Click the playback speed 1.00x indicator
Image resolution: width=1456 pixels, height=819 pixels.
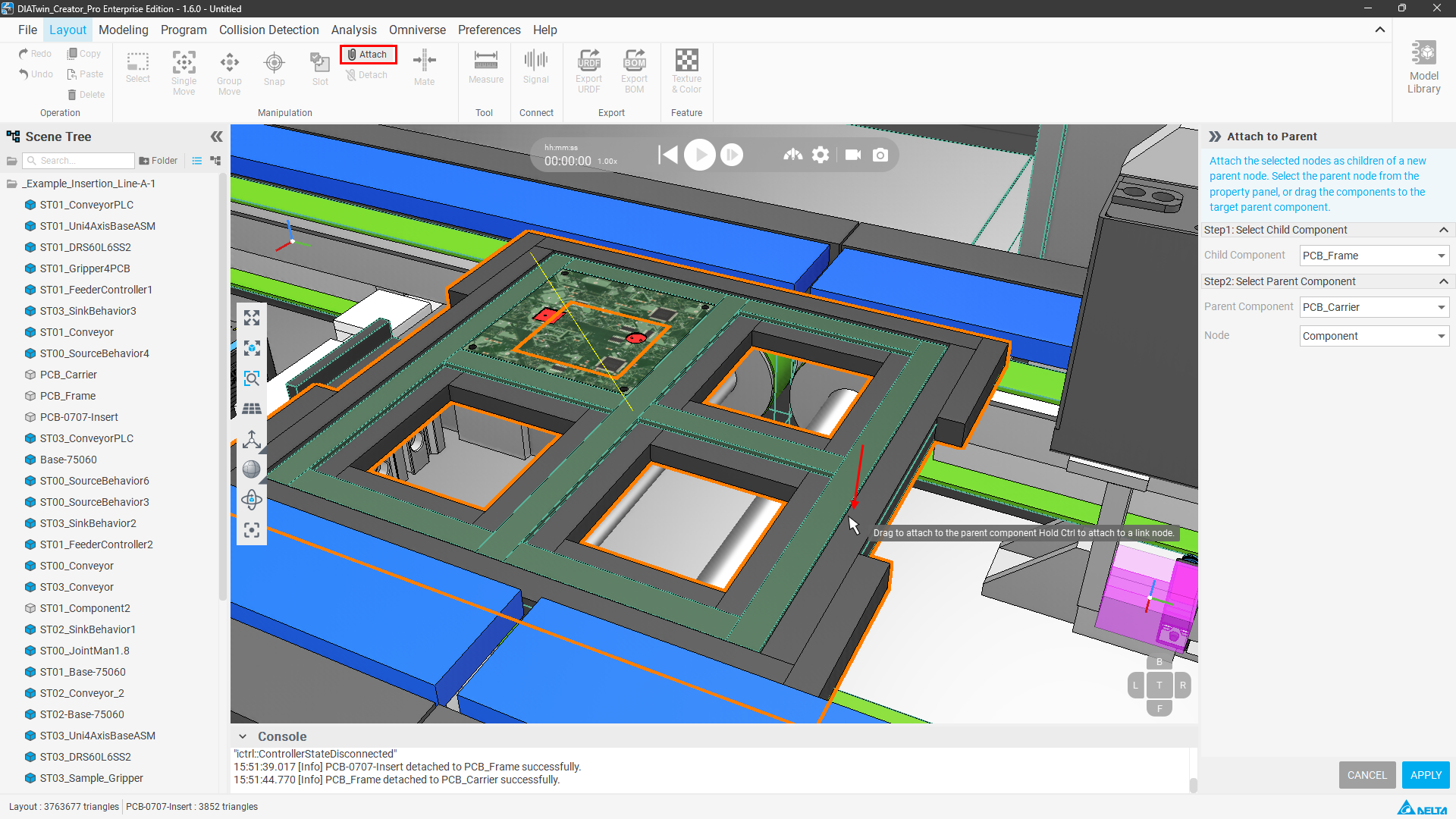[x=607, y=162]
